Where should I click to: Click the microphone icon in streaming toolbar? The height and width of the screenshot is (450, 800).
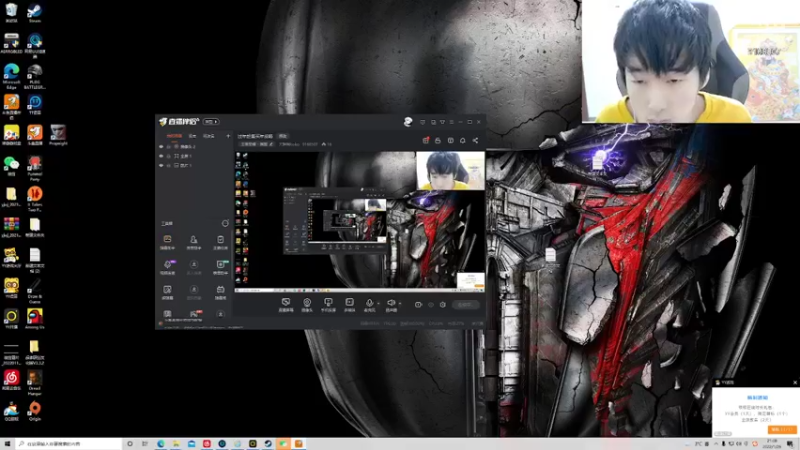tap(369, 303)
